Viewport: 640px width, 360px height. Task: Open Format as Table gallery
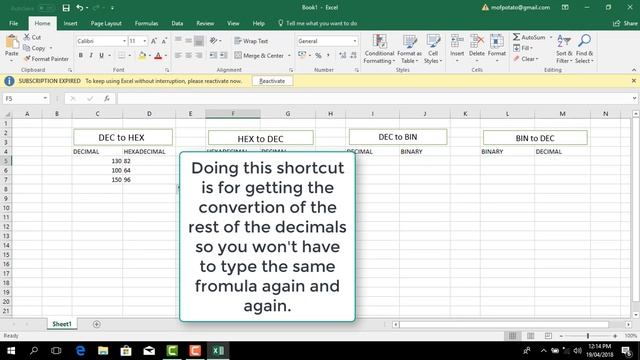[409, 49]
